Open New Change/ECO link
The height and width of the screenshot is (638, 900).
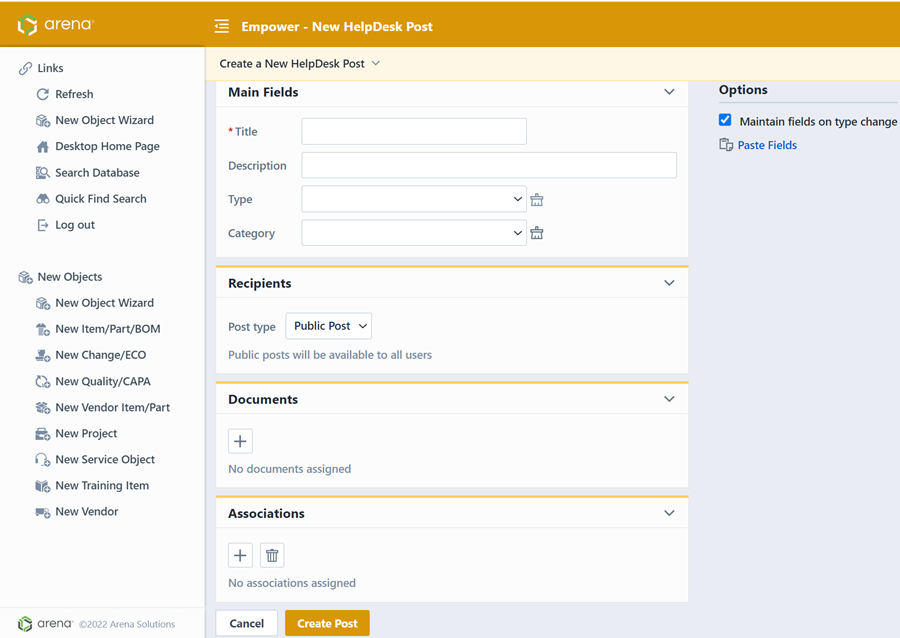click(100, 355)
